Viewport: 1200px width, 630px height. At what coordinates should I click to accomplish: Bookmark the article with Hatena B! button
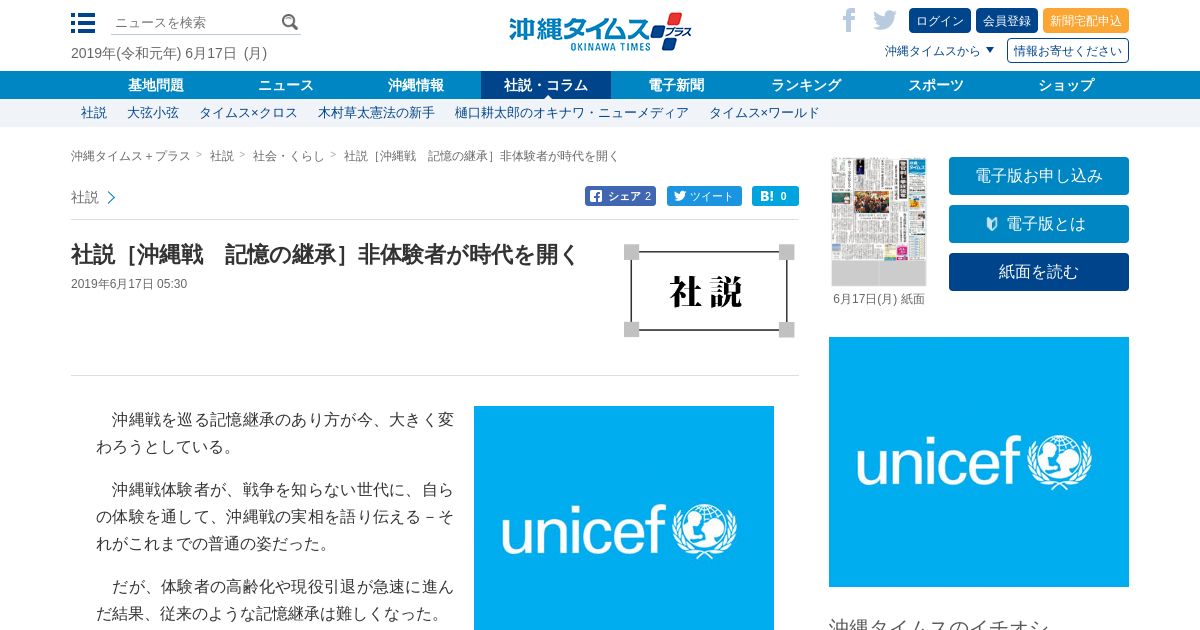tap(775, 196)
